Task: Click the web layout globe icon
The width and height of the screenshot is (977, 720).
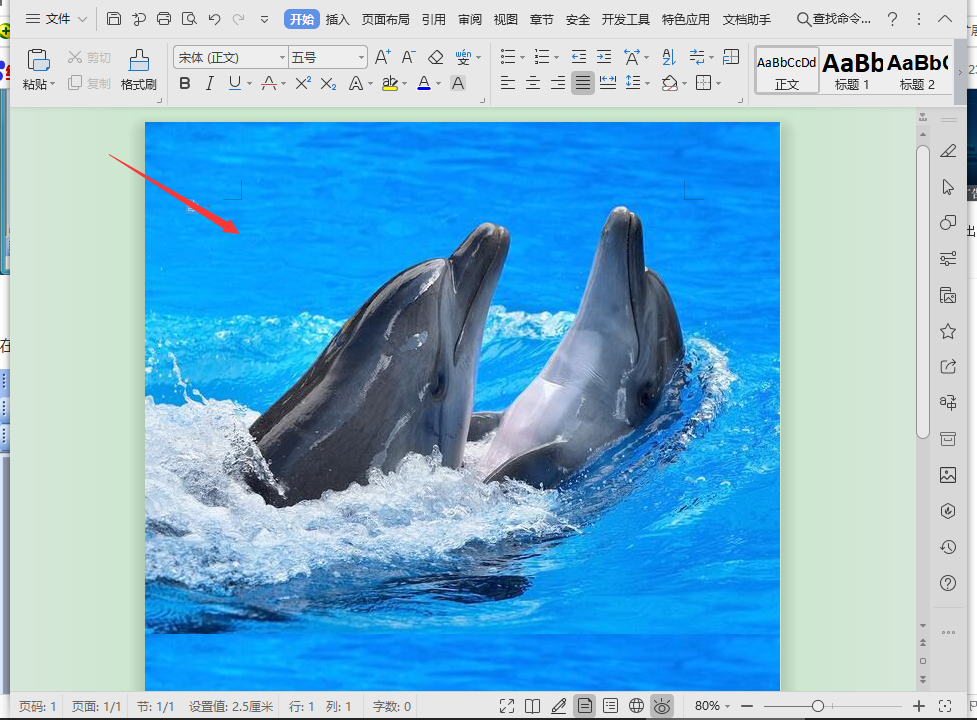Action: (x=636, y=706)
